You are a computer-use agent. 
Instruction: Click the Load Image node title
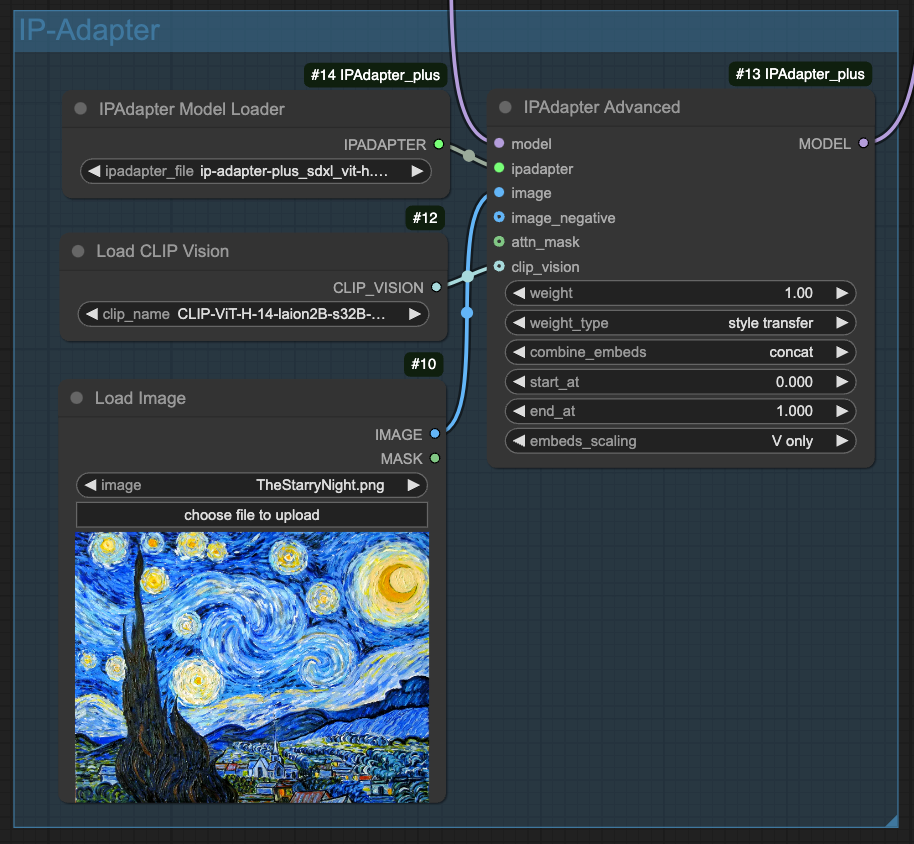point(140,398)
